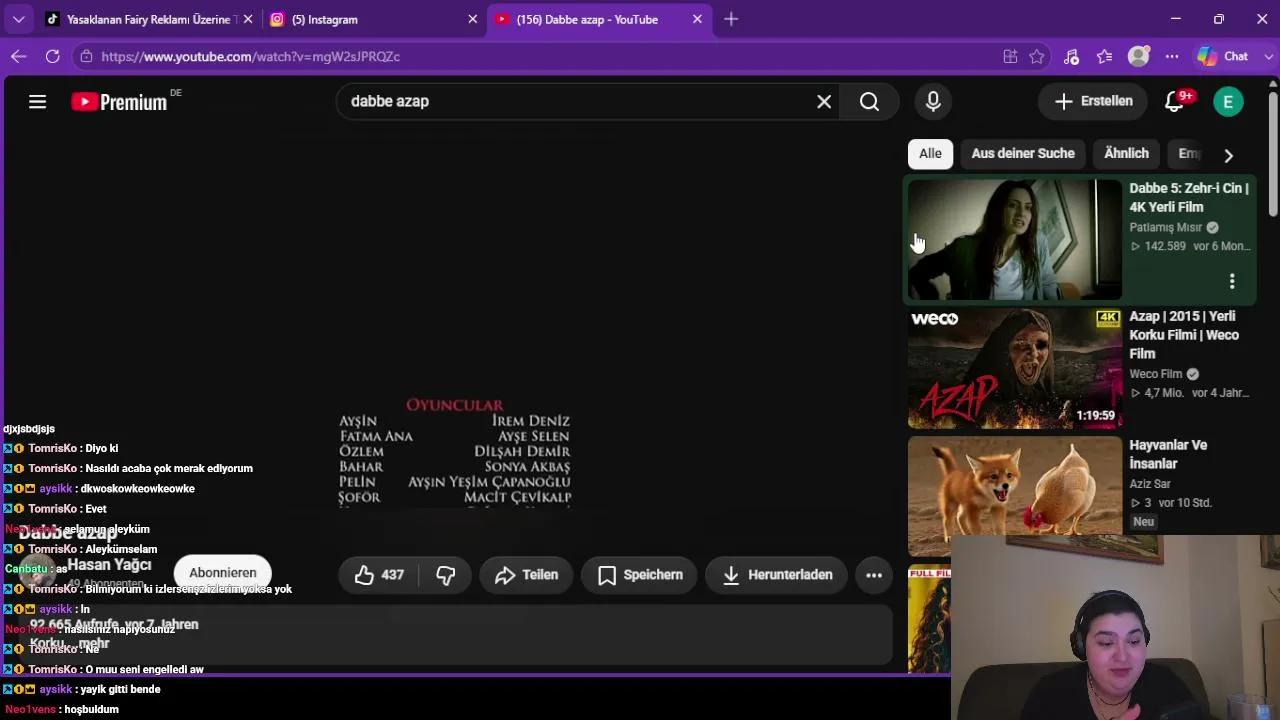Open the account avatar 'E' menu

tap(1228, 101)
